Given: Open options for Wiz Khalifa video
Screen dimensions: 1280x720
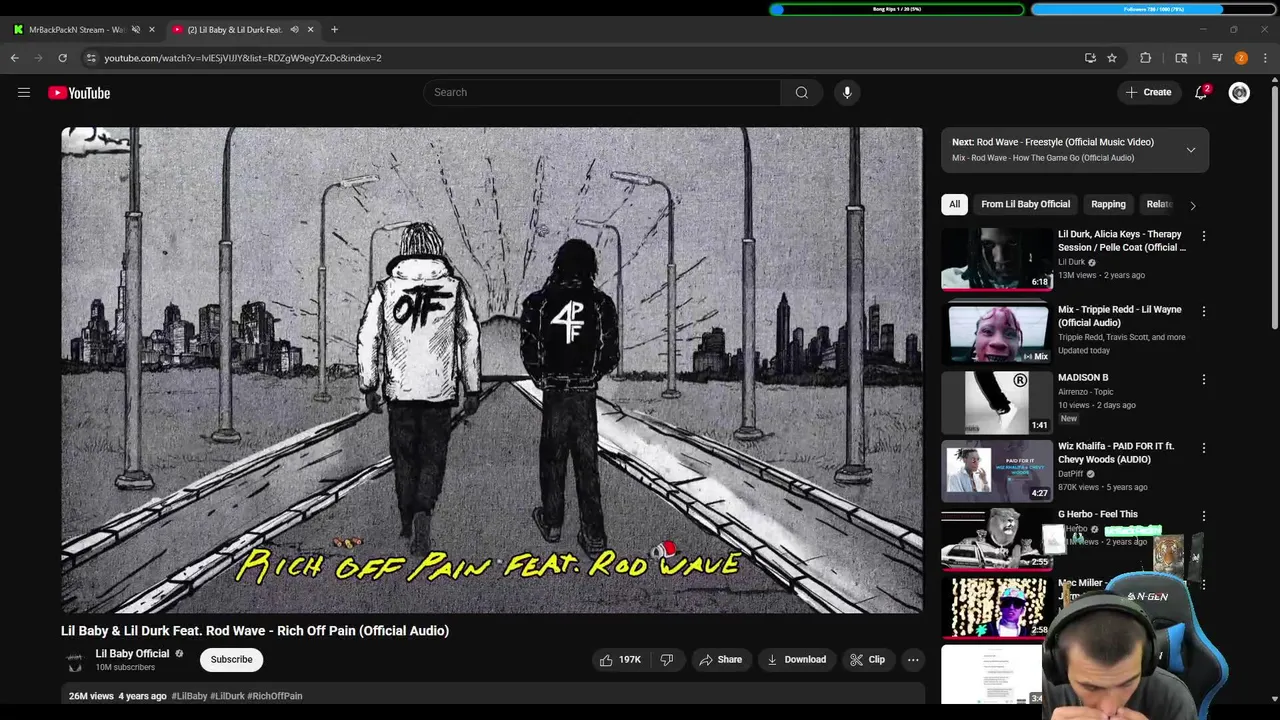Looking at the screenshot, I should point(1204,448).
